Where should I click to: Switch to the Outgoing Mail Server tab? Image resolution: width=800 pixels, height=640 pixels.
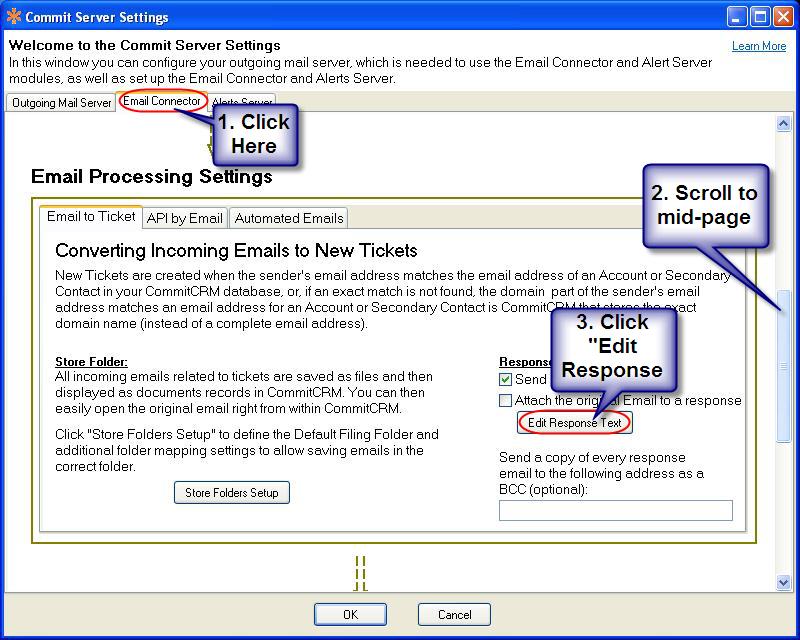[61, 103]
